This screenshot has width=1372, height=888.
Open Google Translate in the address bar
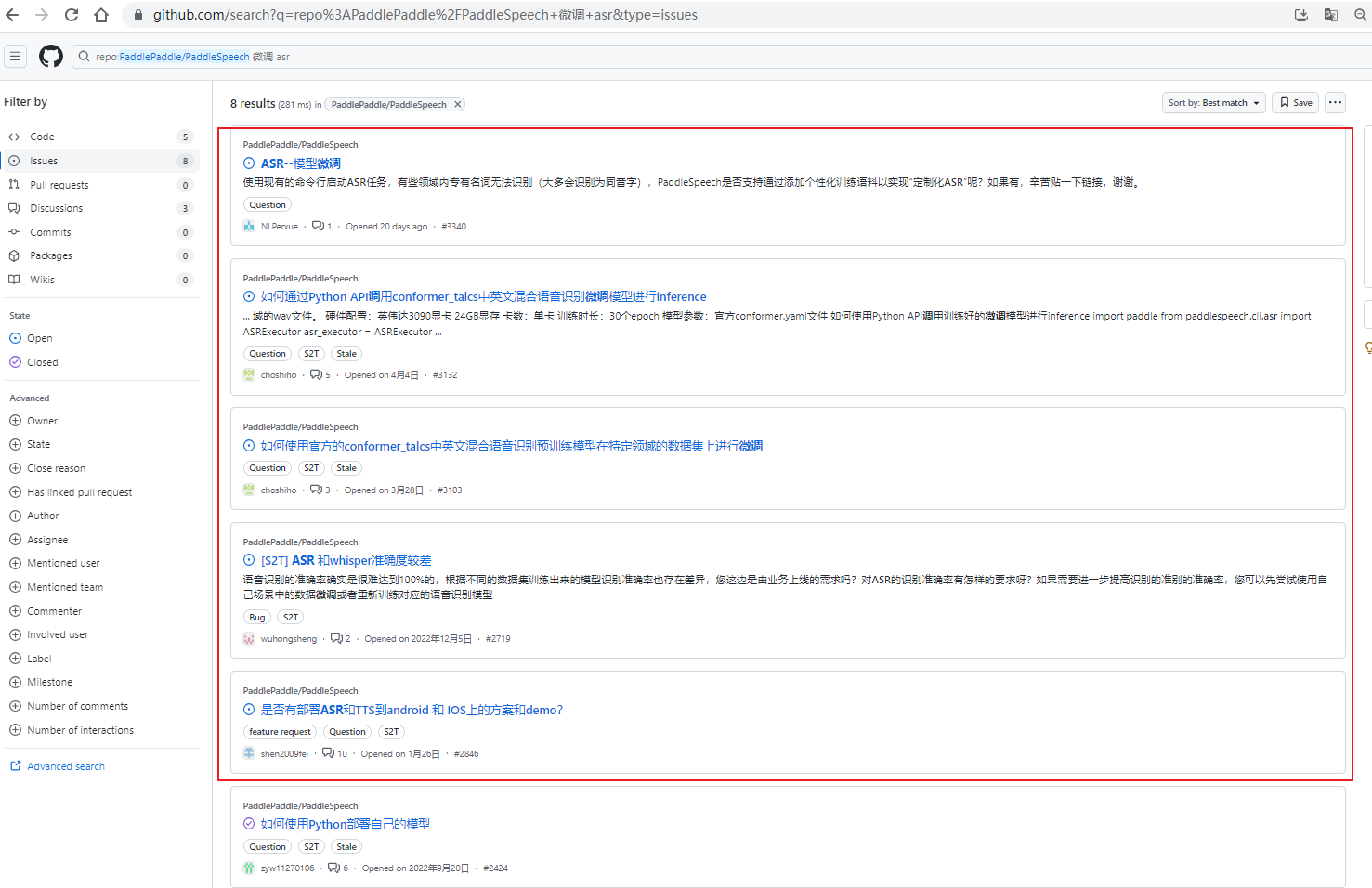pos(1330,15)
